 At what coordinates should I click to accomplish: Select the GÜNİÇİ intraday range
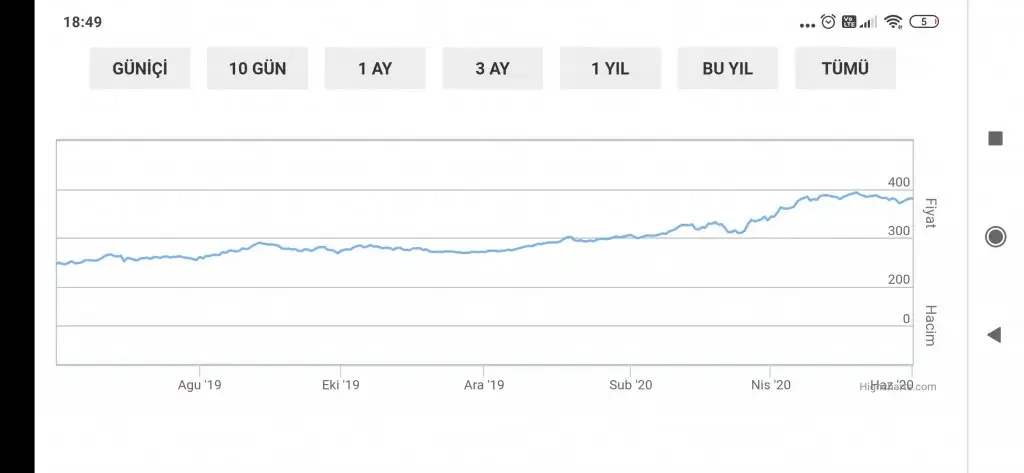click(x=140, y=69)
